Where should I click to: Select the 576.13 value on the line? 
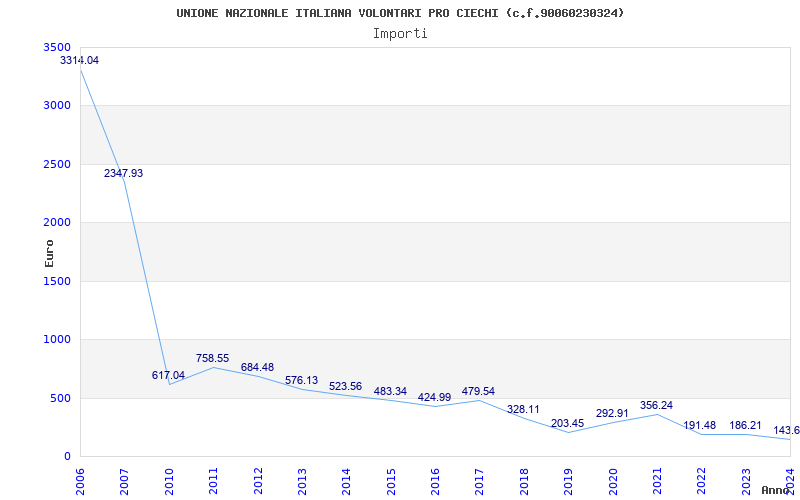301,381
